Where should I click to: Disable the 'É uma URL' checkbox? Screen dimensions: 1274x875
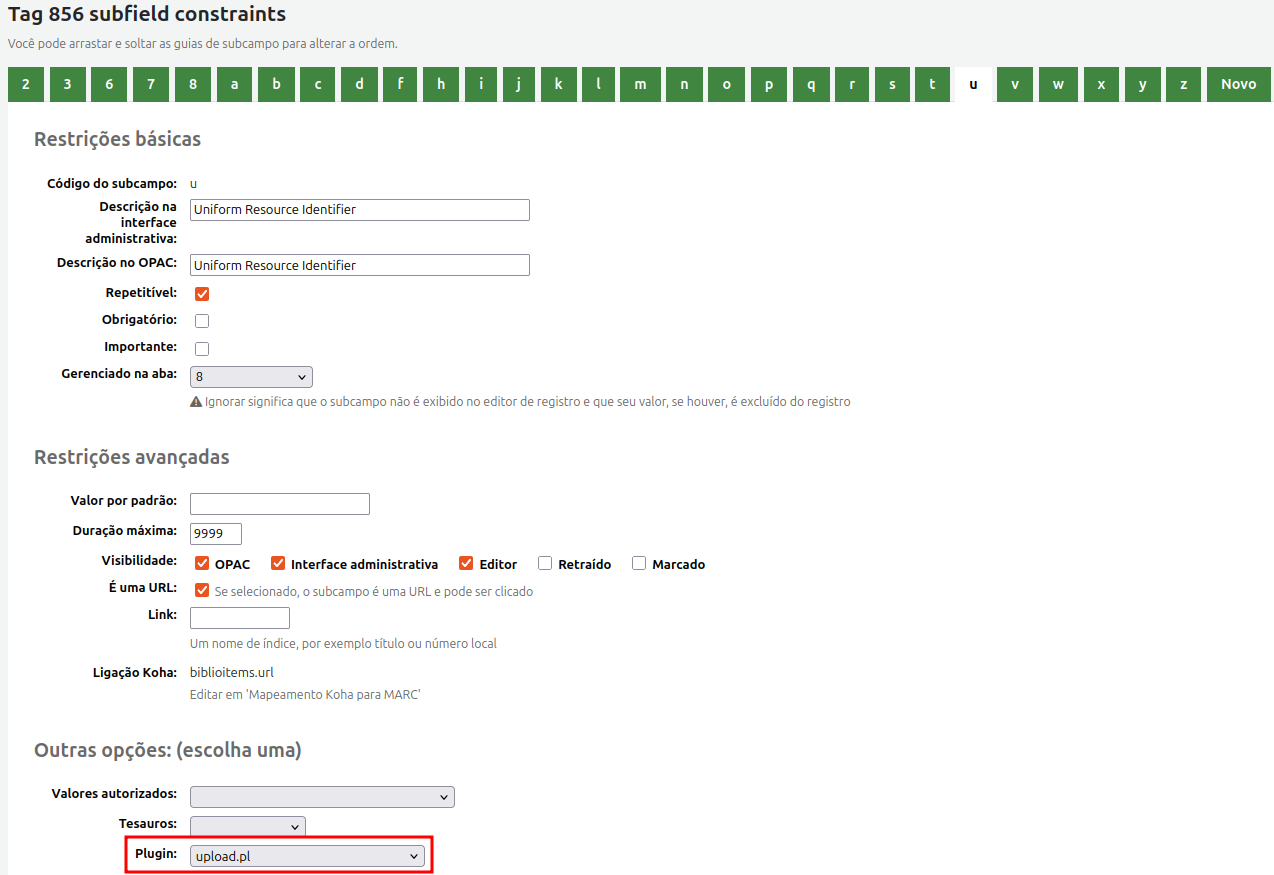point(202,590)
